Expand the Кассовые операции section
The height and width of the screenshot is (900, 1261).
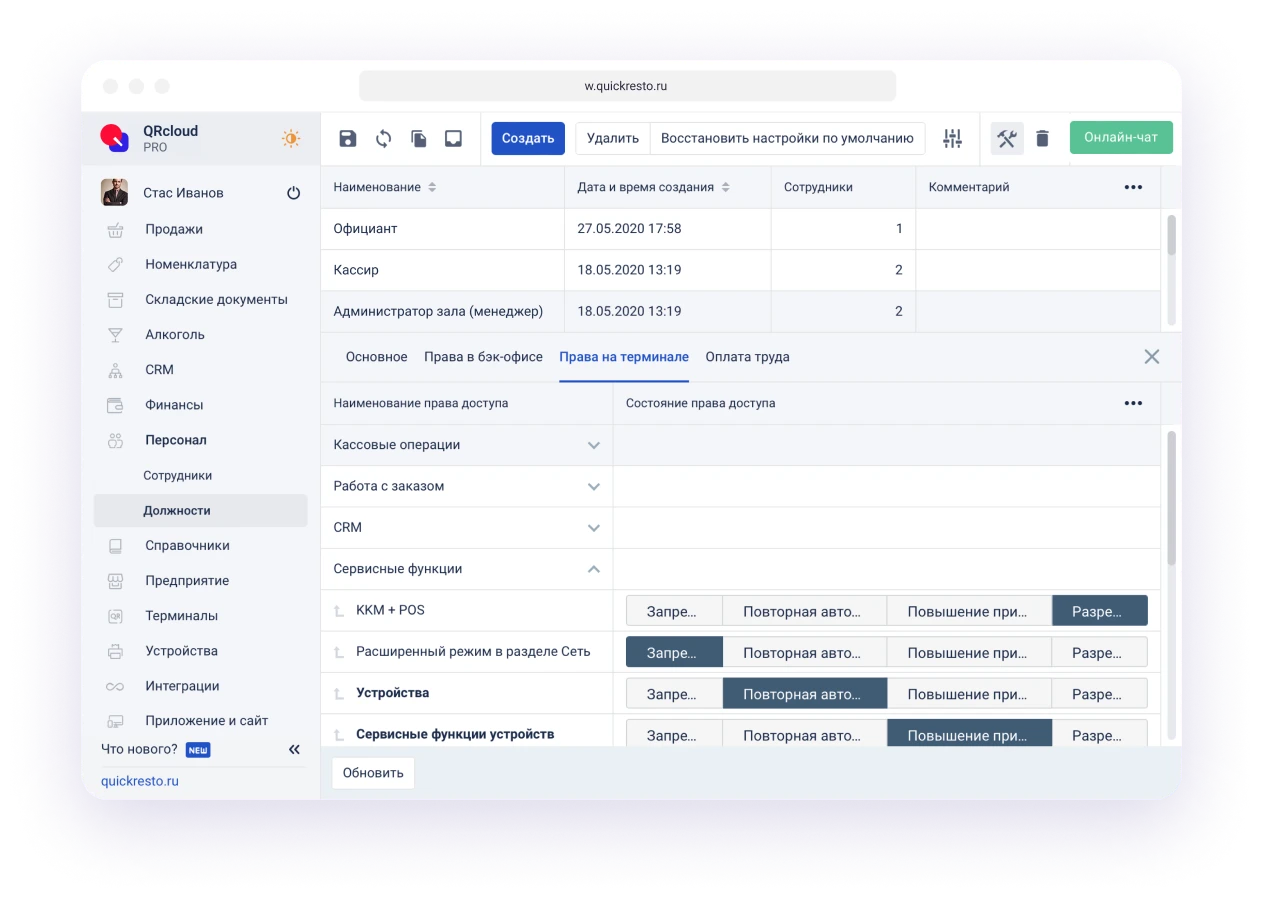click(x=593, y=445)
